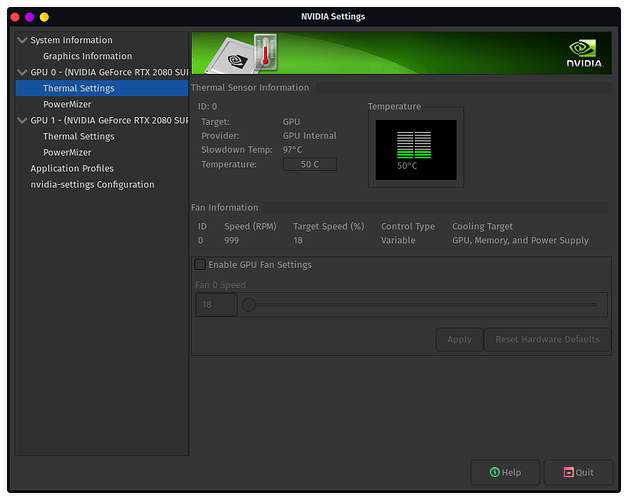Click Reset Hardware Defaults button
Viewport: 628px width, 500px height.
click(547, 339)
